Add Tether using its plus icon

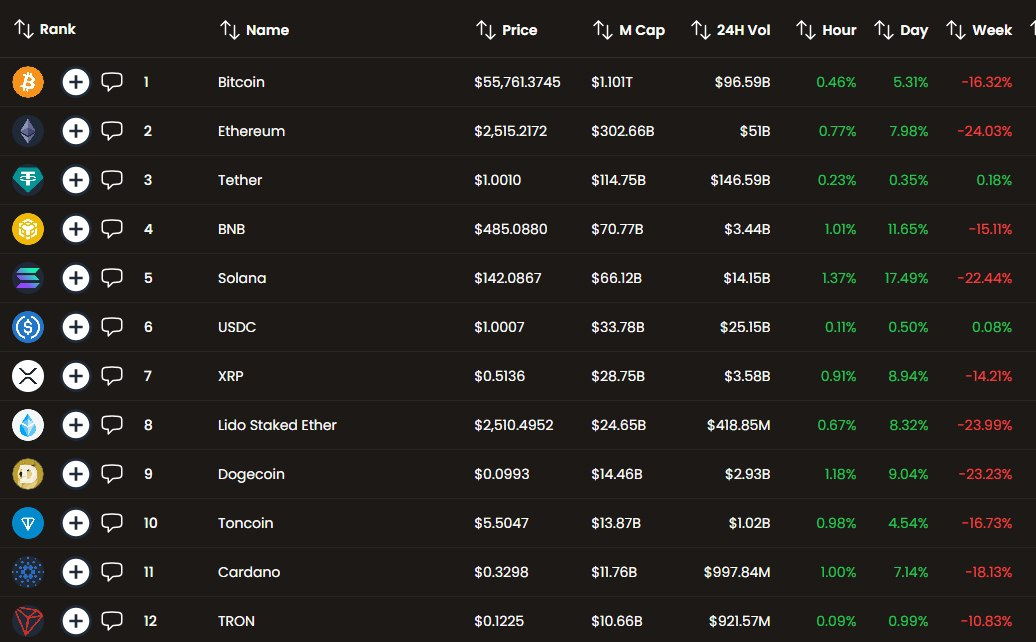[x=76, y=180]
